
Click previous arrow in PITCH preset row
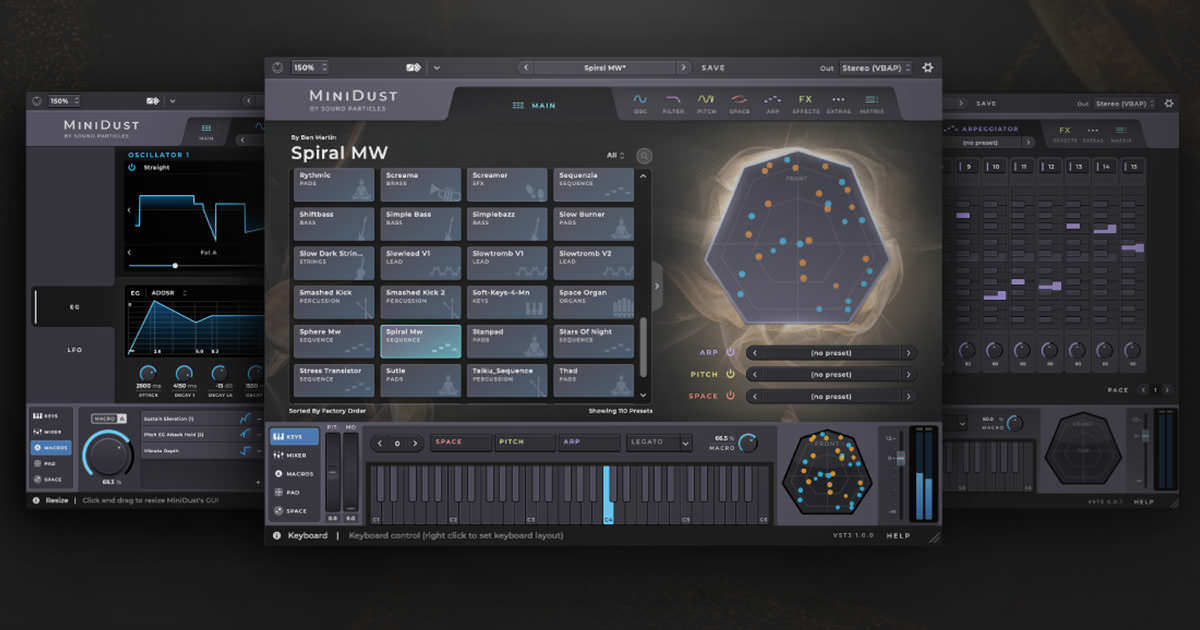(753, 374)
